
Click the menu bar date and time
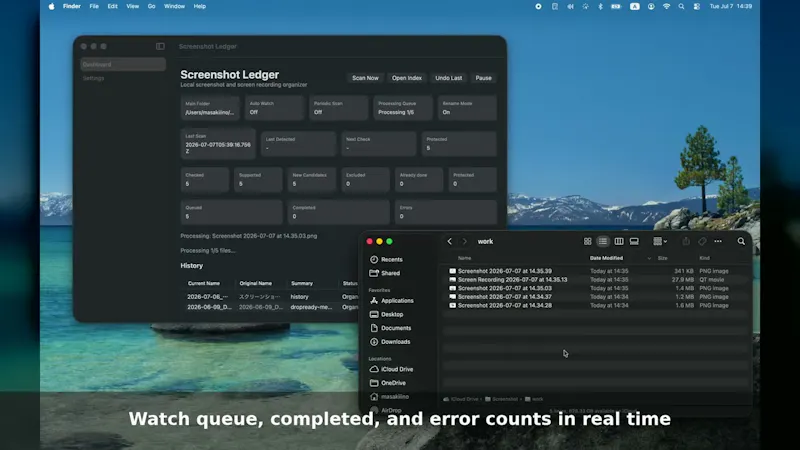tap(731, 6)
